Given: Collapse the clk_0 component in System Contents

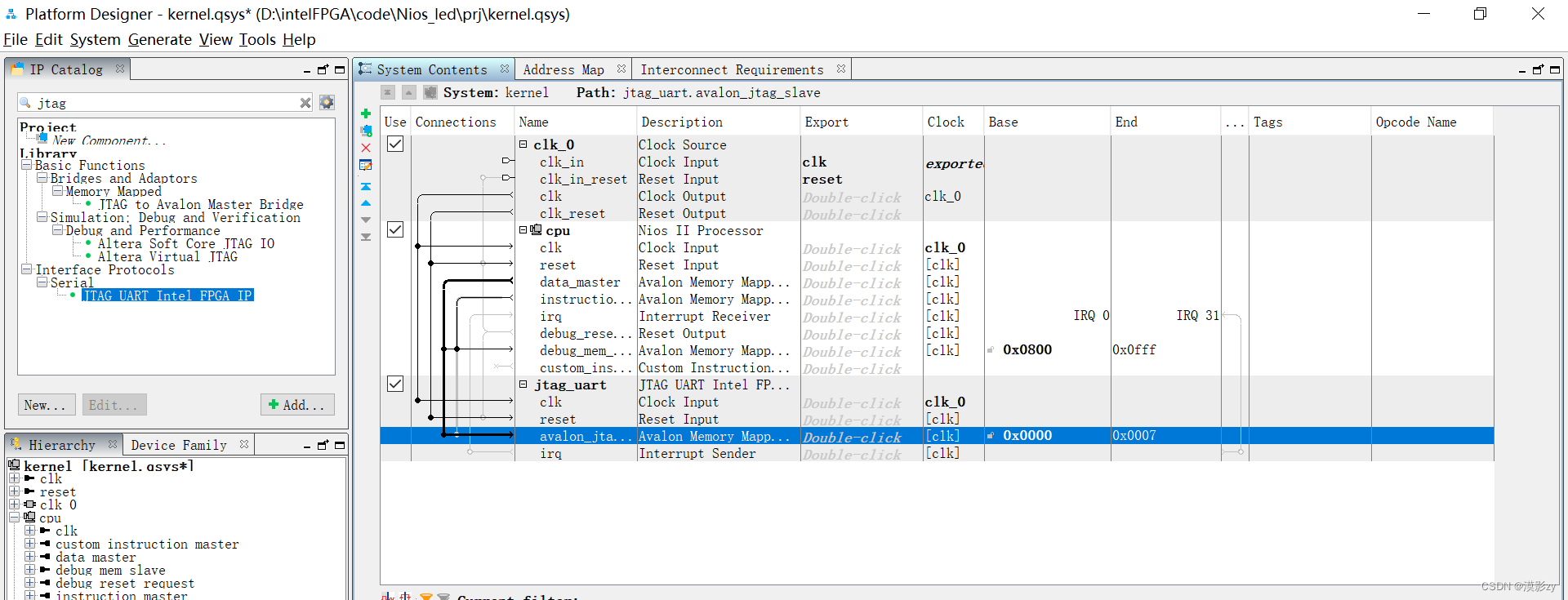Looking at the screenshot, I should (523, 144).
